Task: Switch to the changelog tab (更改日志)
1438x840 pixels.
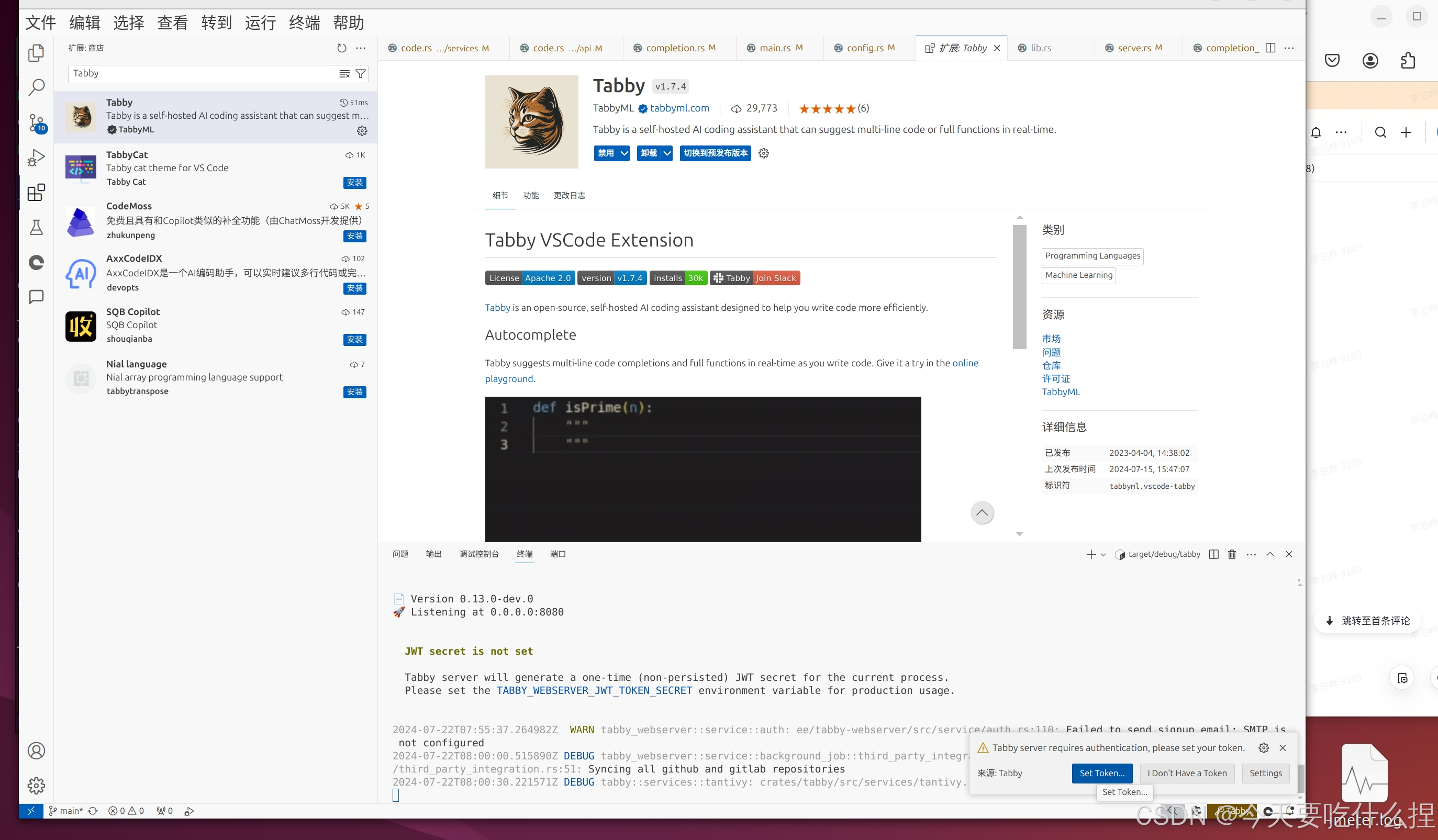Action: (x=569, y=195)
